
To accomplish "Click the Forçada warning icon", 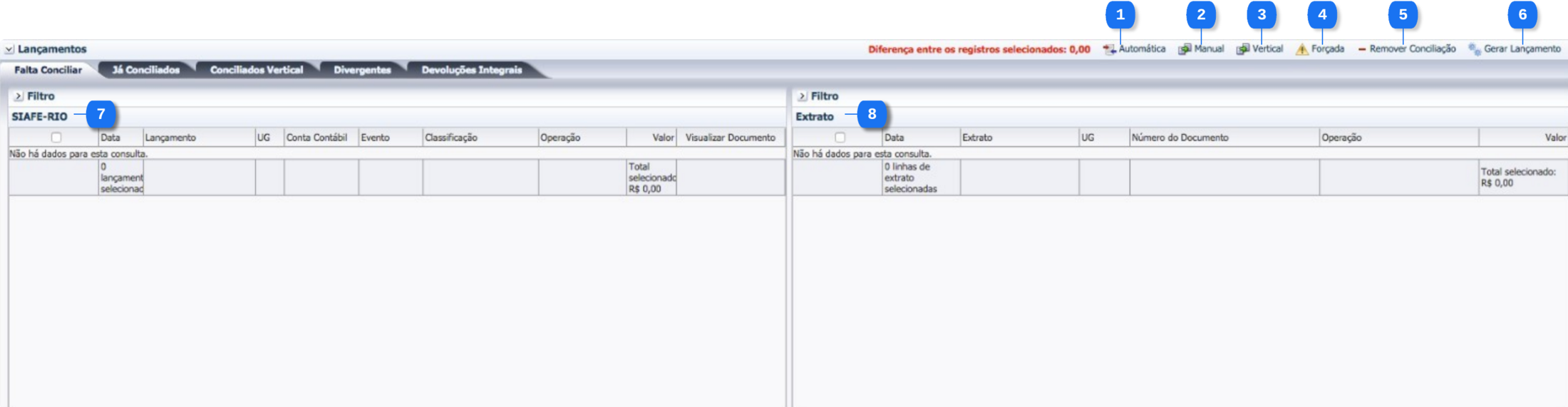I will click(x=1301, y=49).
